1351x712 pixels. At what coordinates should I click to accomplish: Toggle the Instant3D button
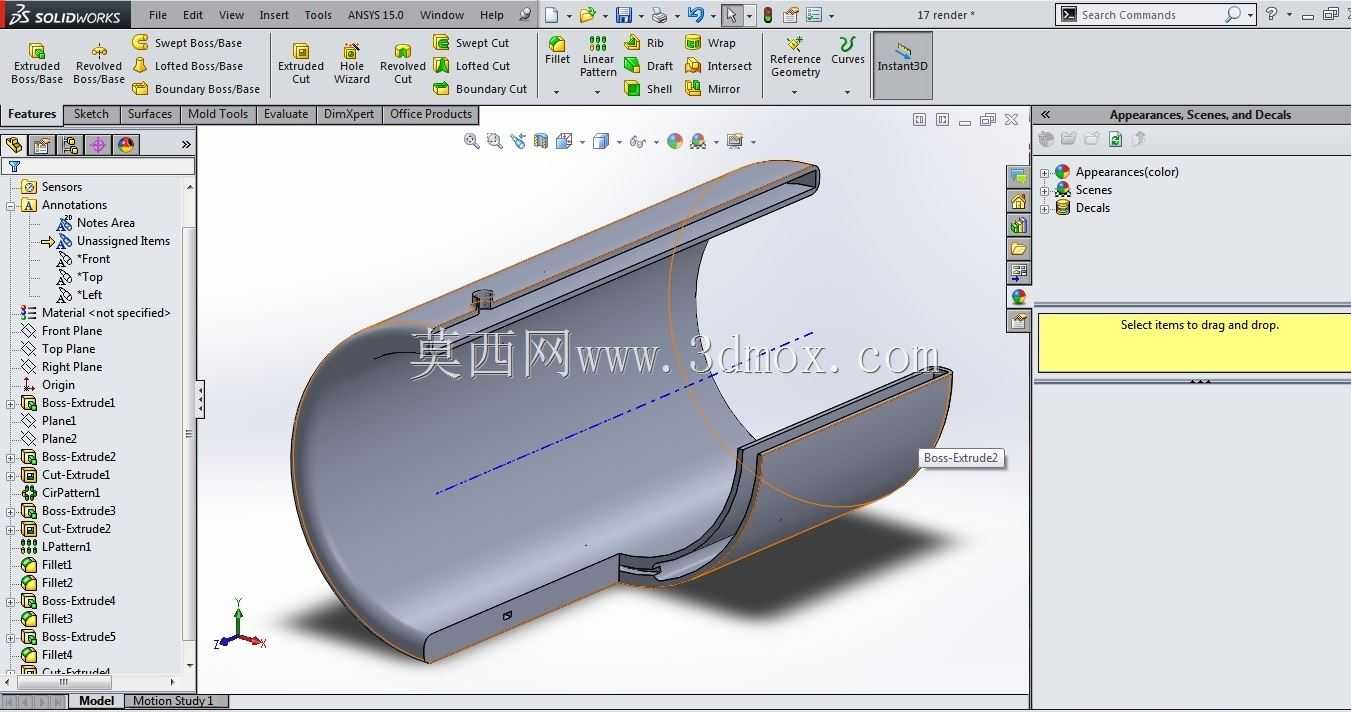point(903,65)
